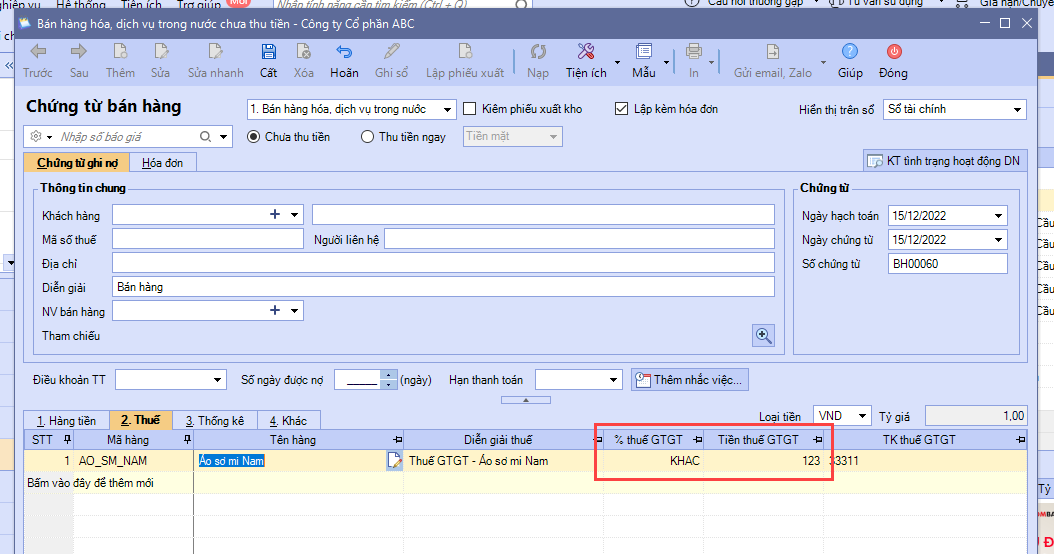This screenshot has width=1054, height=554.
Task: Collapse the header panel with the small arrow
Action: tap(526, 400)
